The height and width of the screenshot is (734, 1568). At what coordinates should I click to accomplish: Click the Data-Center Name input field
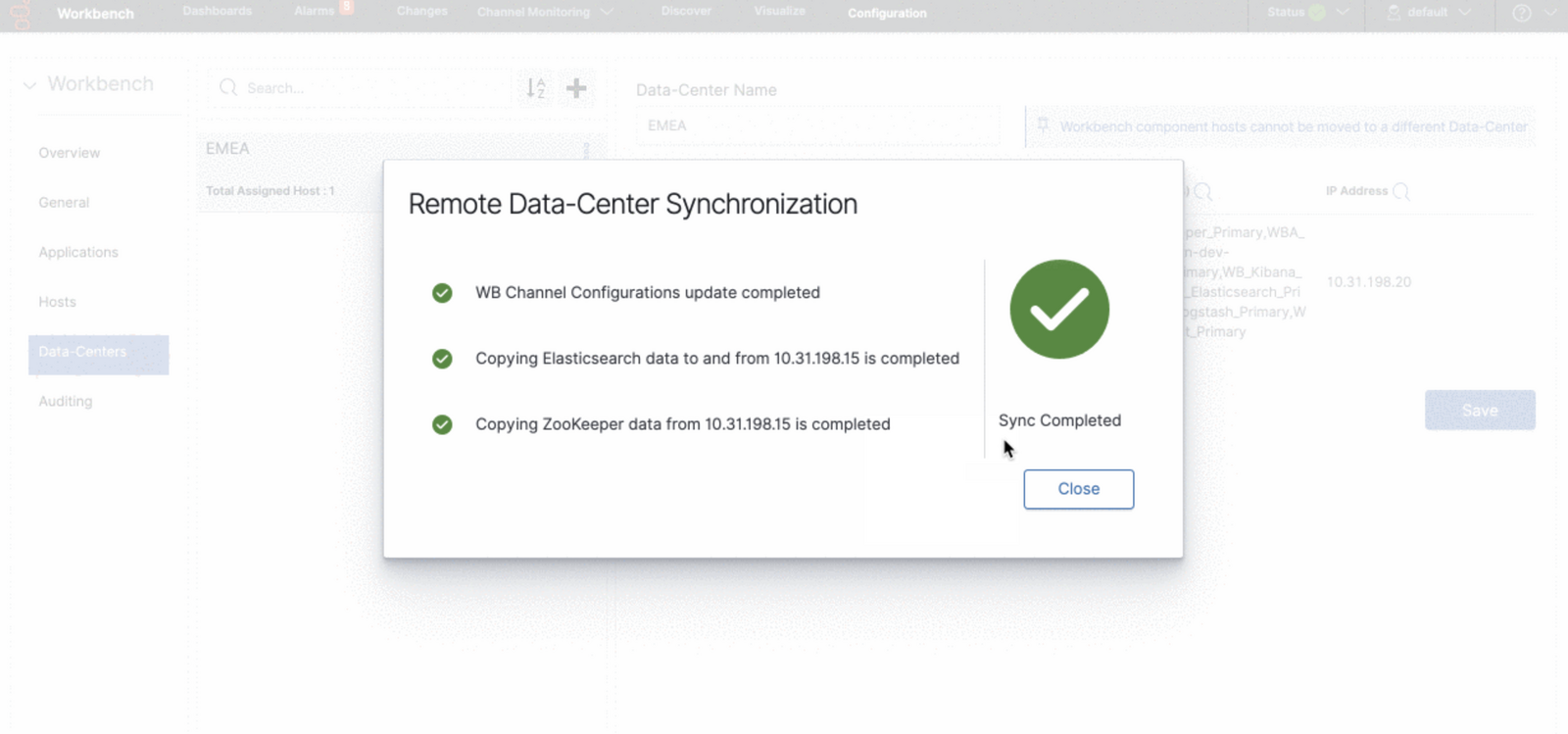pyautogui.click(x=817, y=125)
